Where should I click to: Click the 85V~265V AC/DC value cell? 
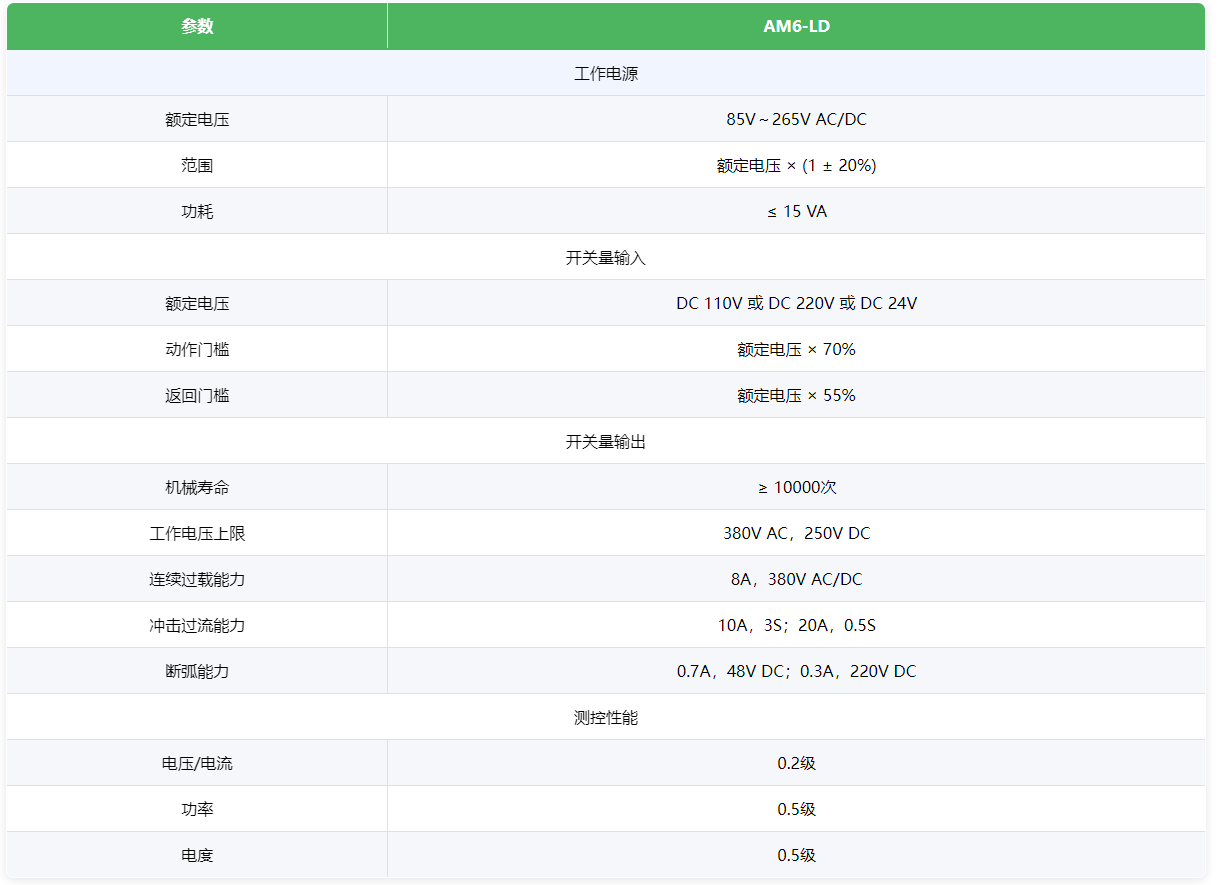(x=796, y=120)
